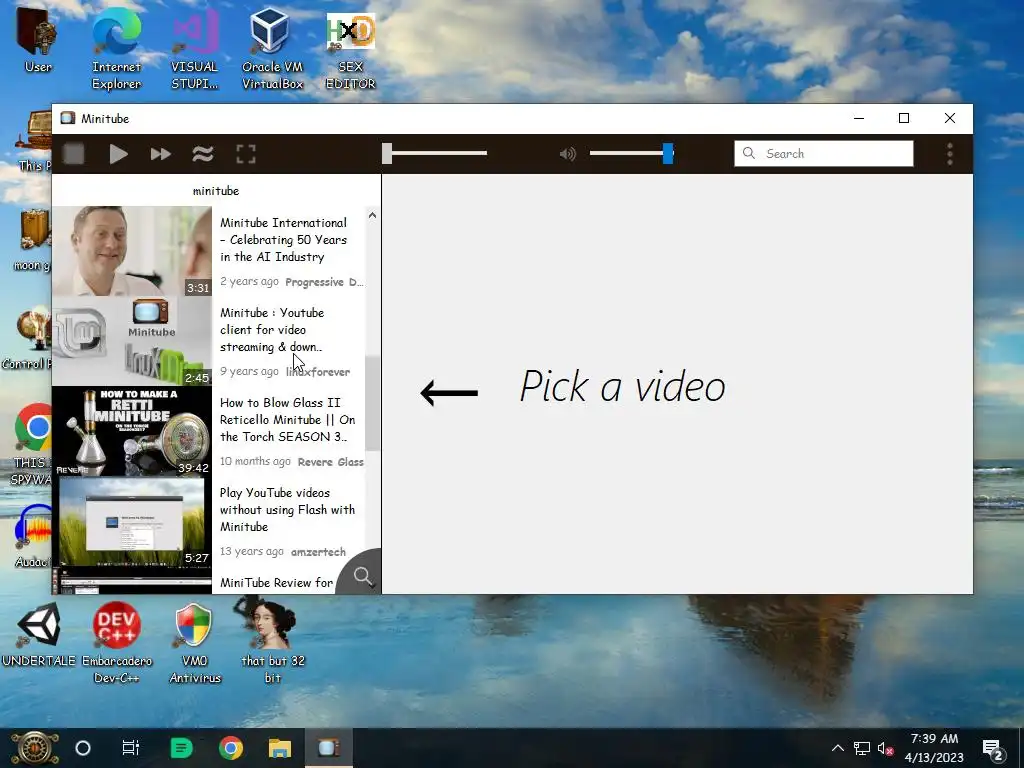Select the 'MiniTube Review for' entry
The image size is (1024, 768).
[x=276, y=583]
